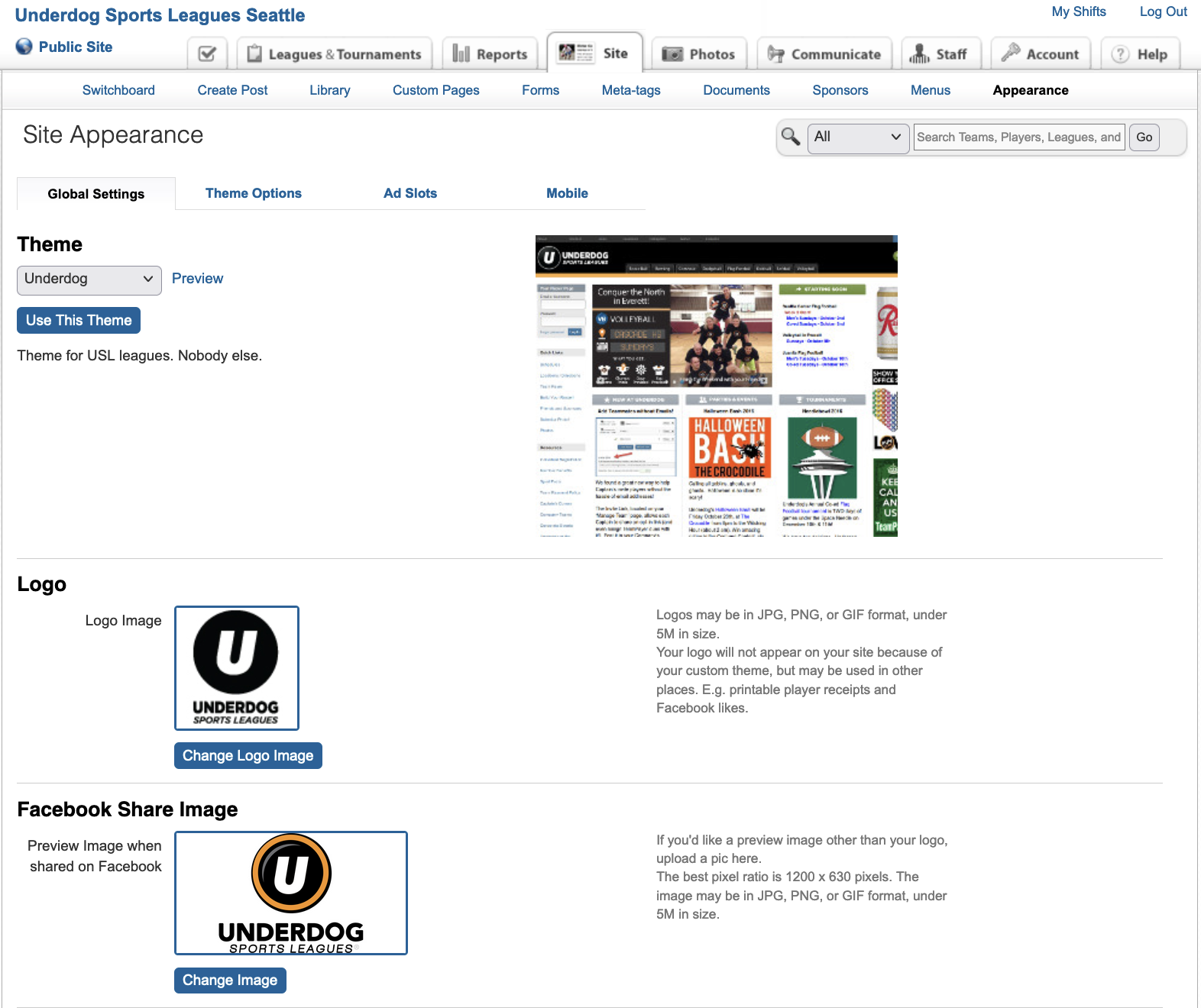Select the Global Settings tab

[x=96, y=194]
